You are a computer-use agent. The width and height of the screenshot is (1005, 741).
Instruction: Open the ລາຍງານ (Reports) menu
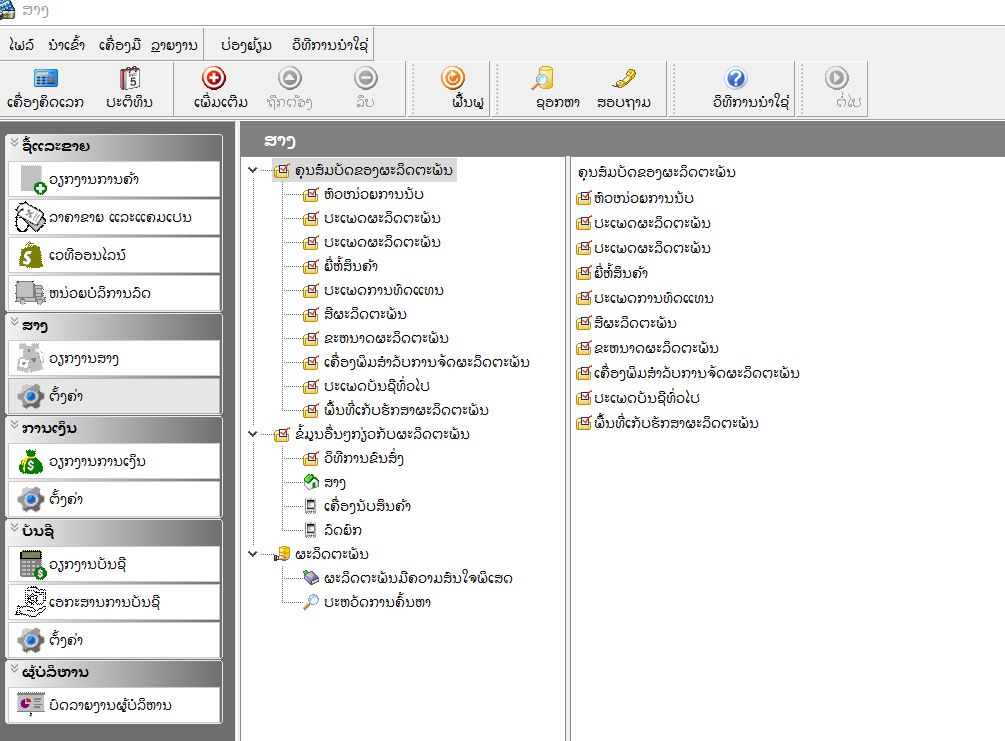pos(173,45)
